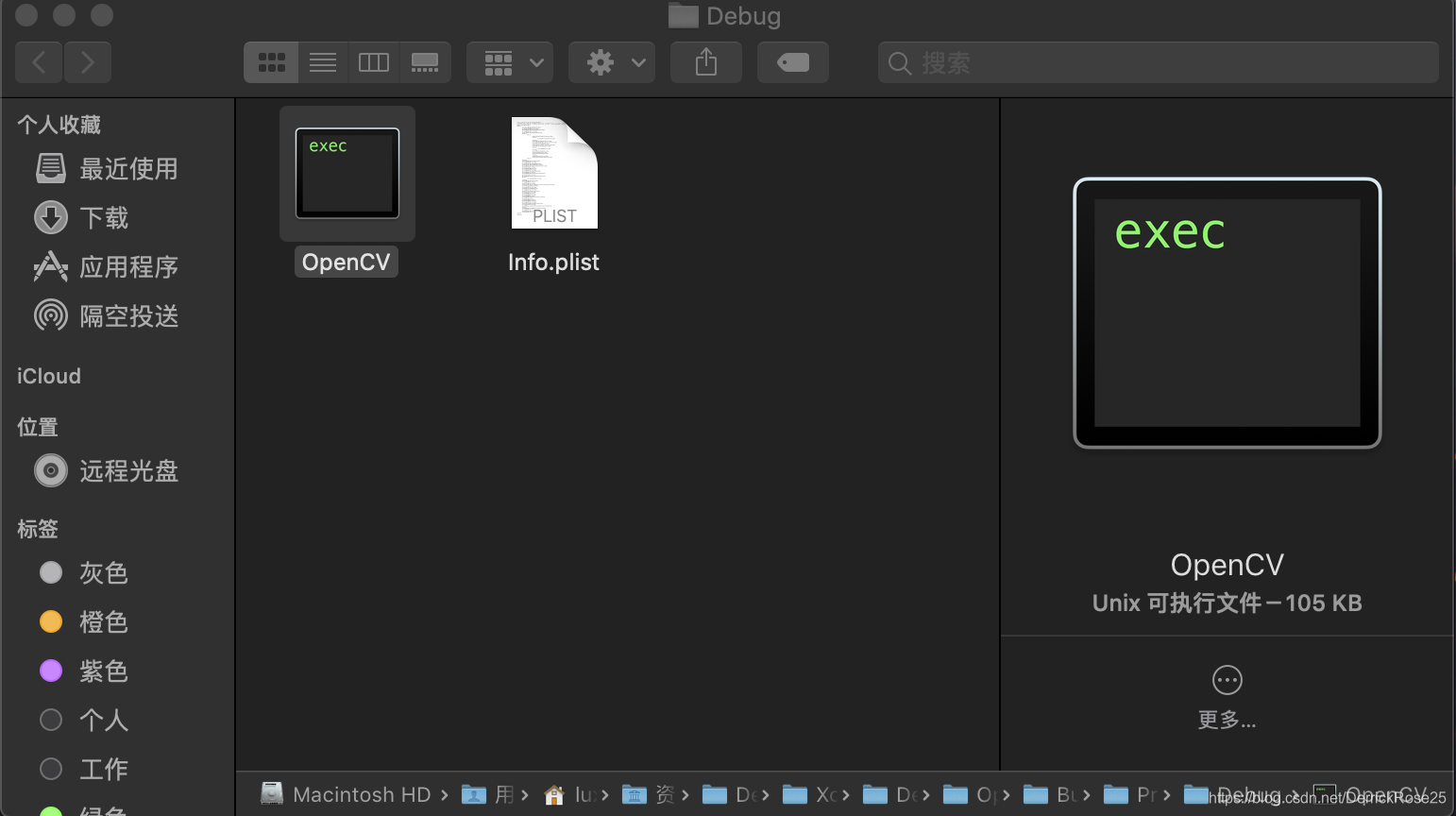Switch to icon view
The width and height of the screenshot is (1456, 816).
[272, 62]
